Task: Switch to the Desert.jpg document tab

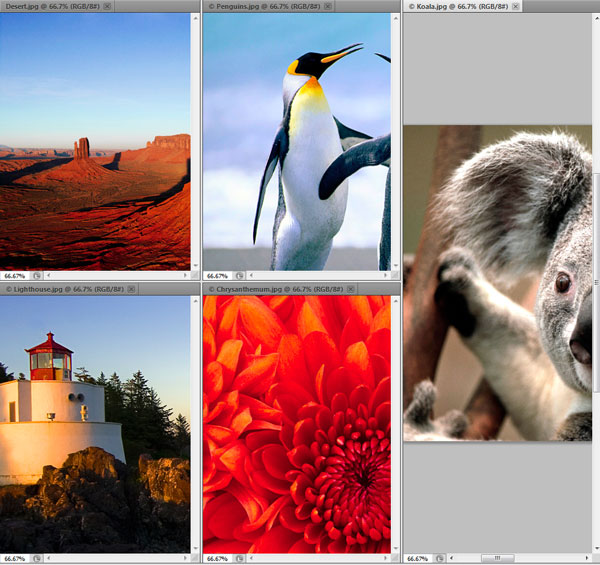Action: pos(50,6)
